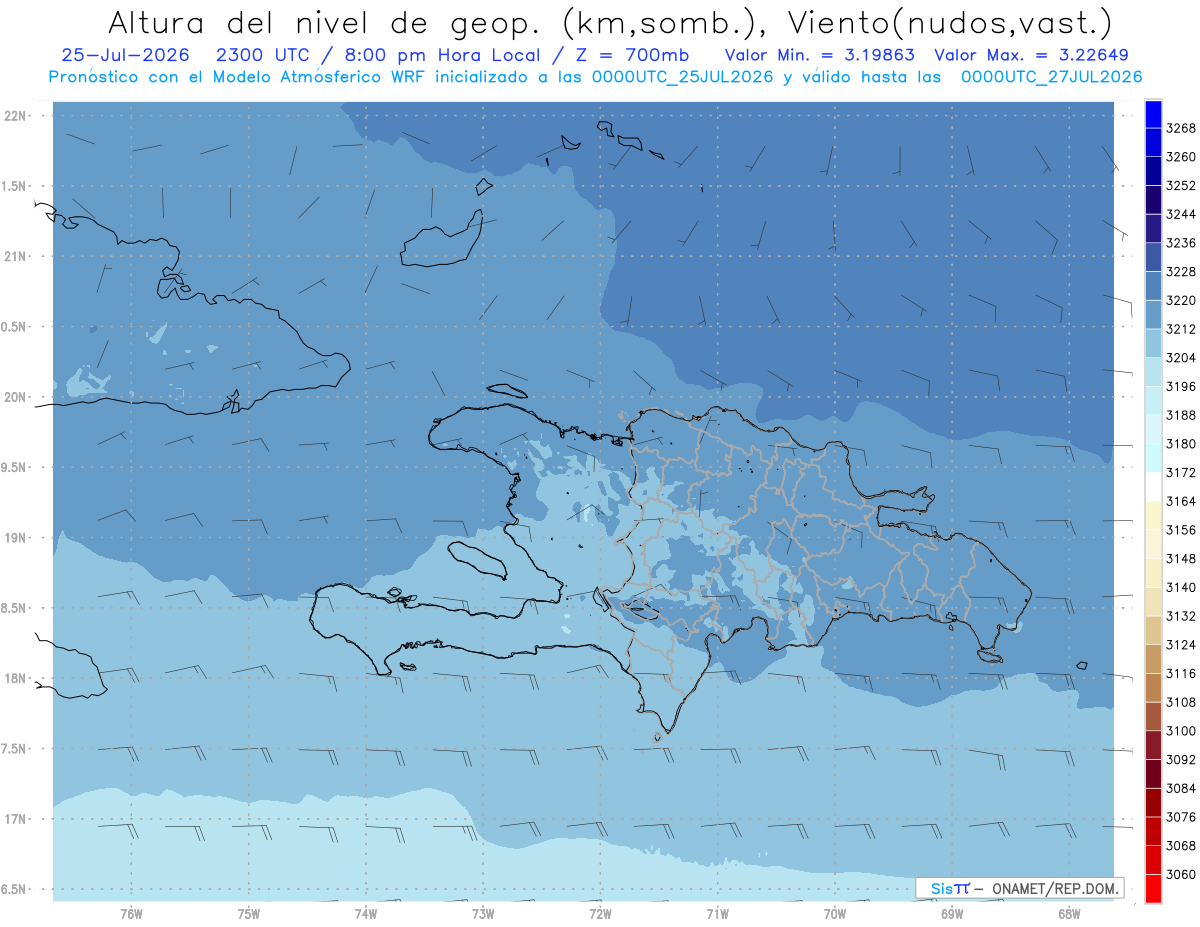Select valid-until time '0000UTC_27JUL2026'
The width and height of the screenshot is (1200, 927).
(x=1052, y=77)
